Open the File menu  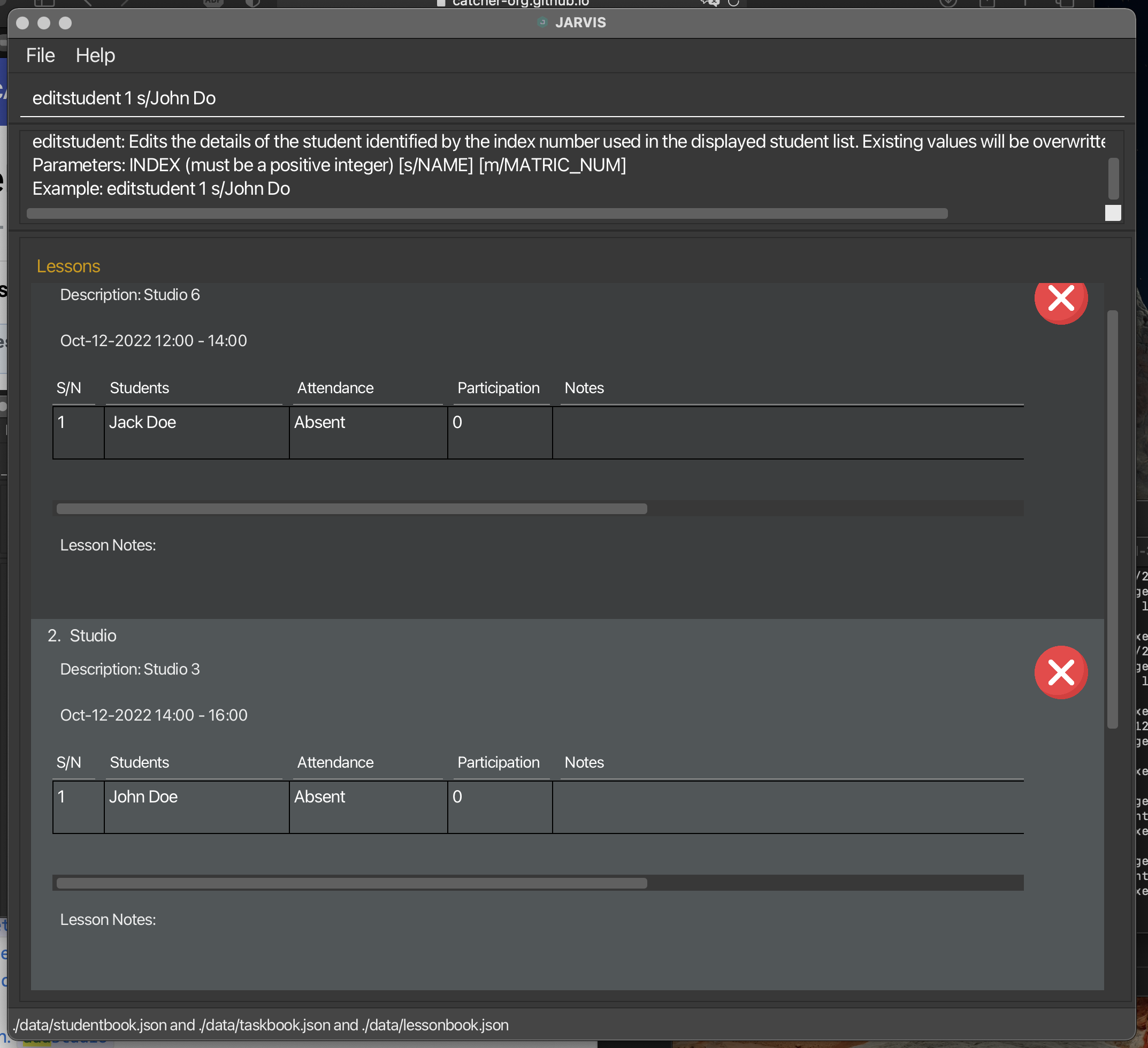coord(41,55)
